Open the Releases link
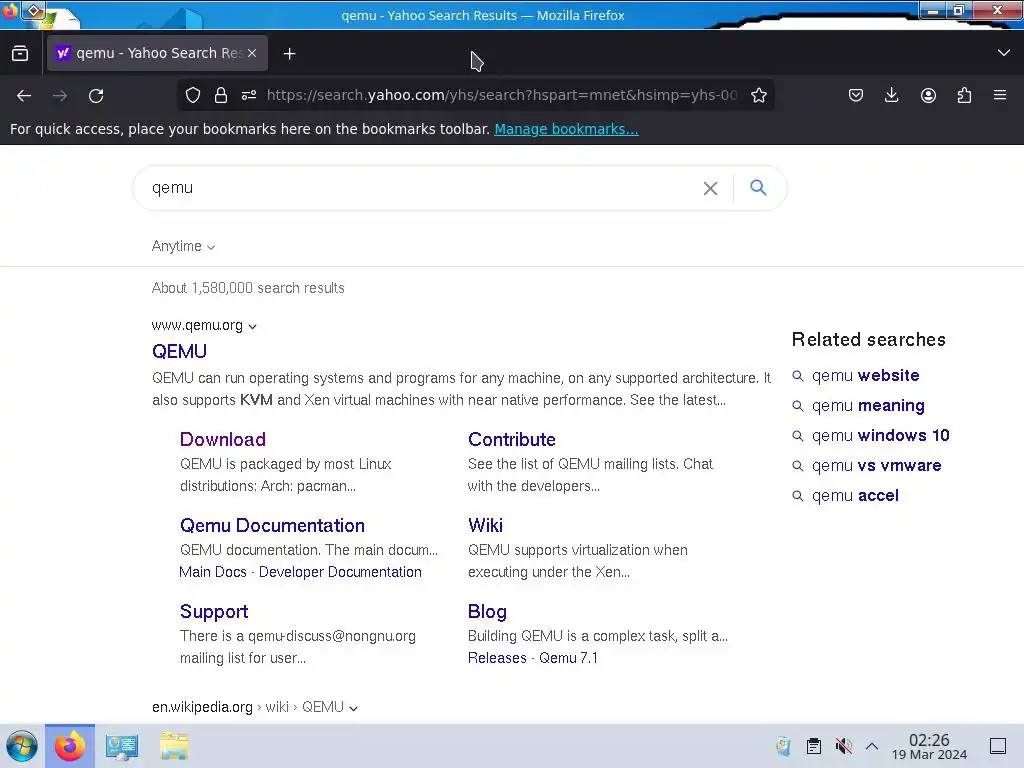Screen dimensions: 1024x768 (x=497, y=658)
